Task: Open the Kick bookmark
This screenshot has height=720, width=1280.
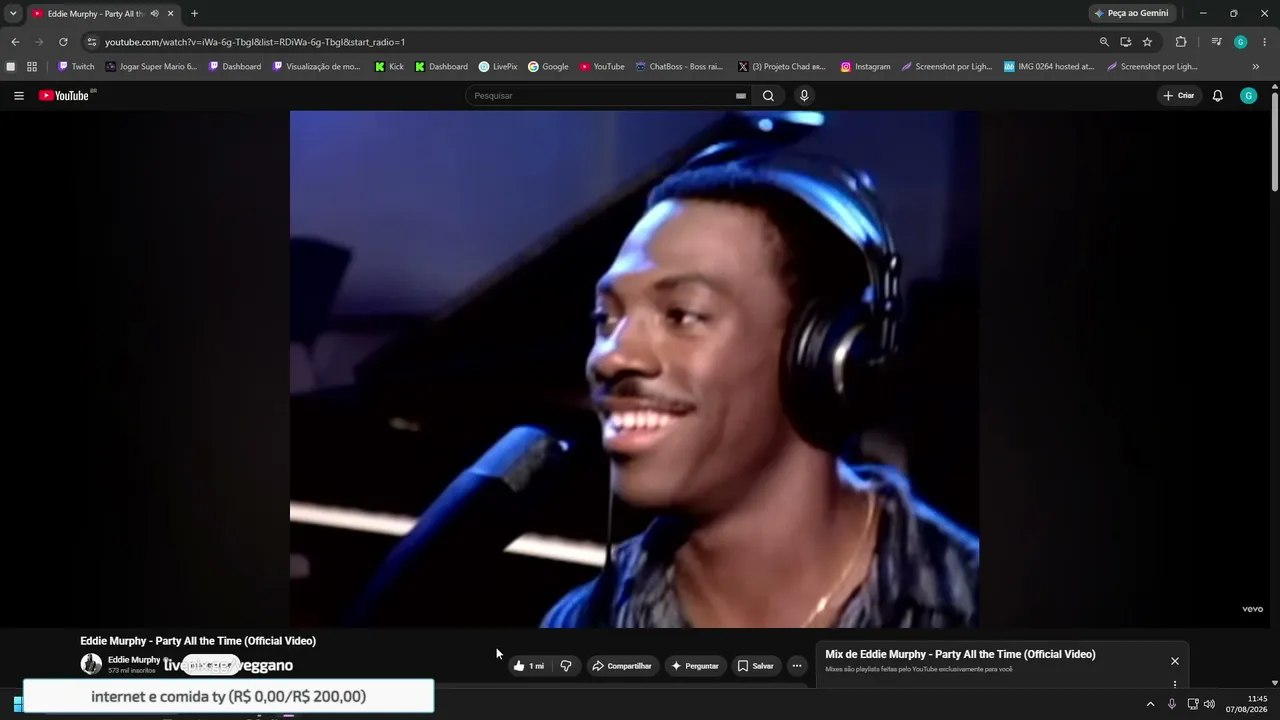Action: click(x=389, y=67)
